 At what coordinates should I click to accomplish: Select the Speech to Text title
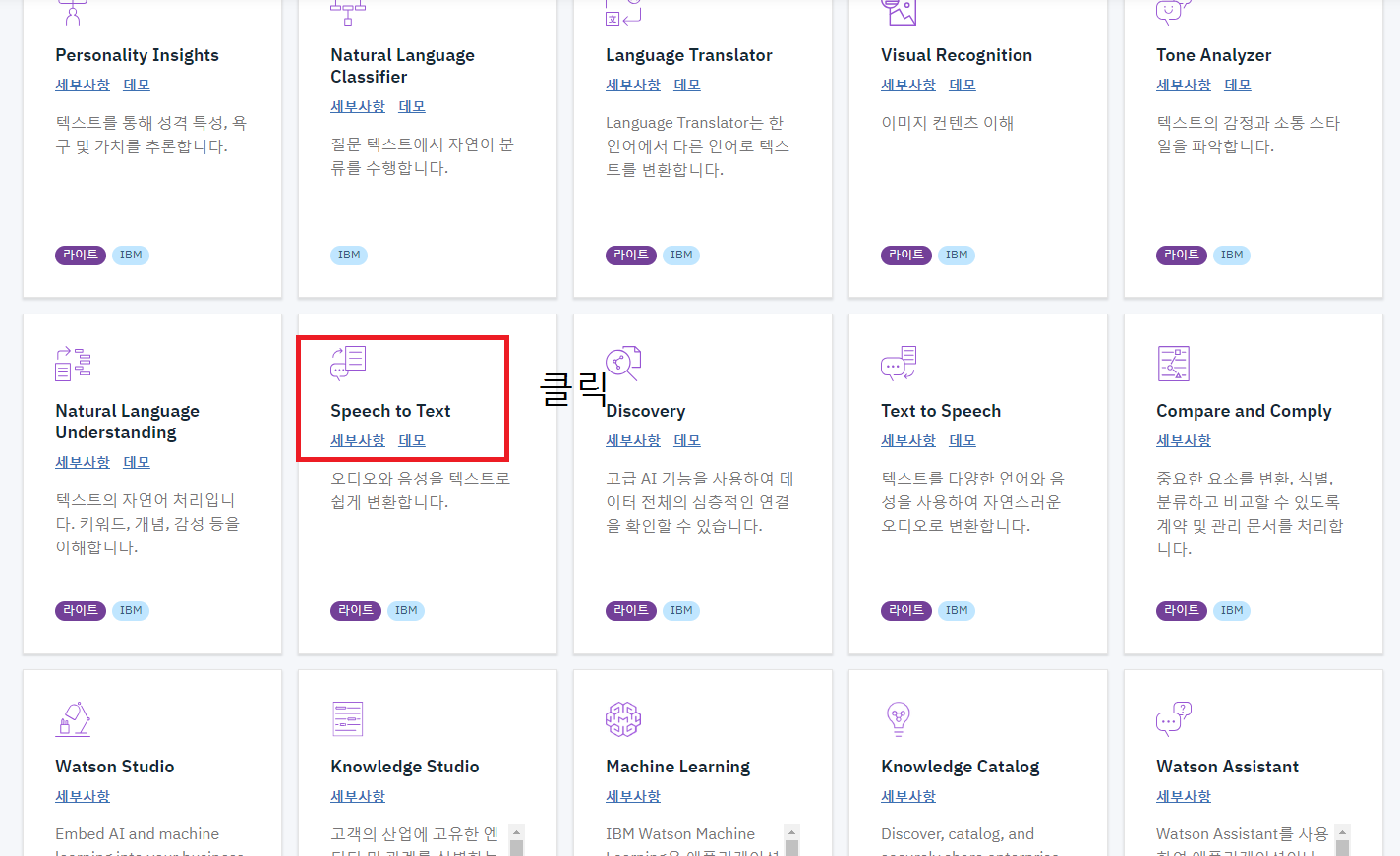390,411
